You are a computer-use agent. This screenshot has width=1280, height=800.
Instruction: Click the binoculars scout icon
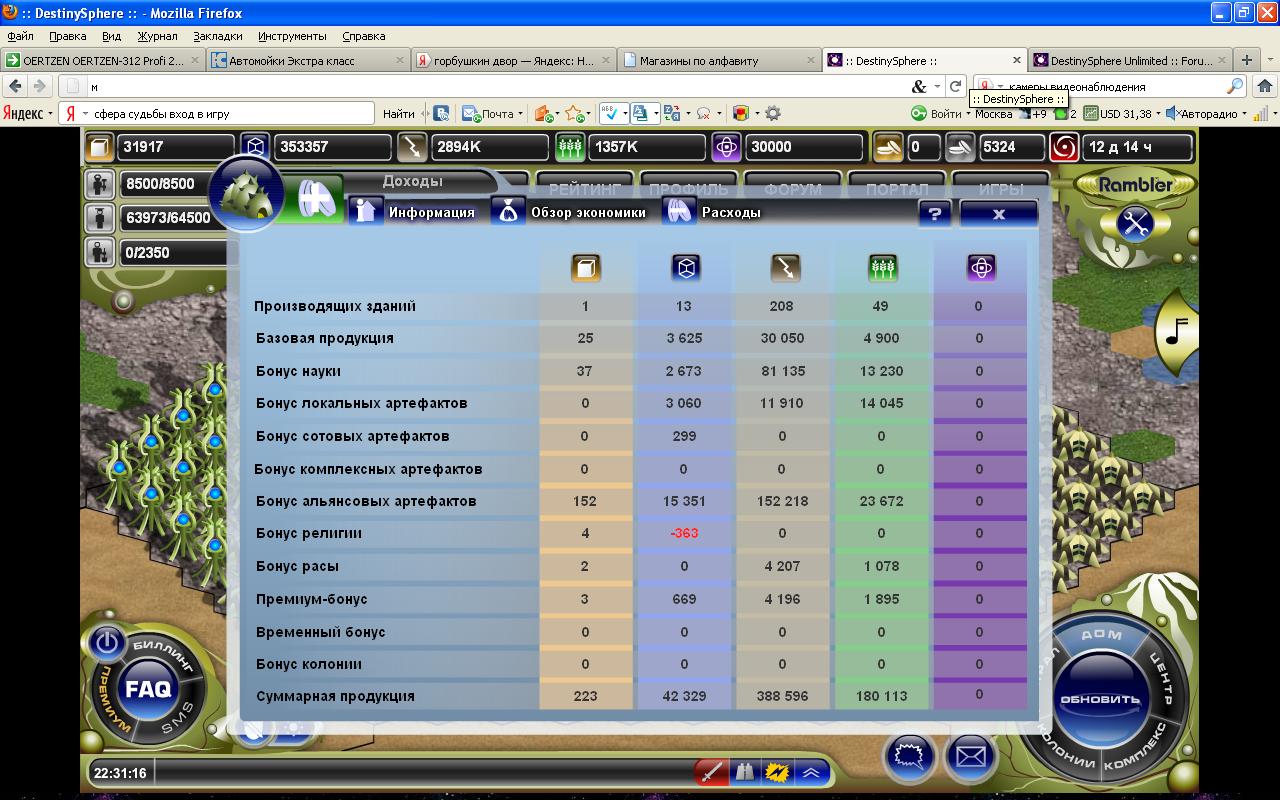[743, 772]
